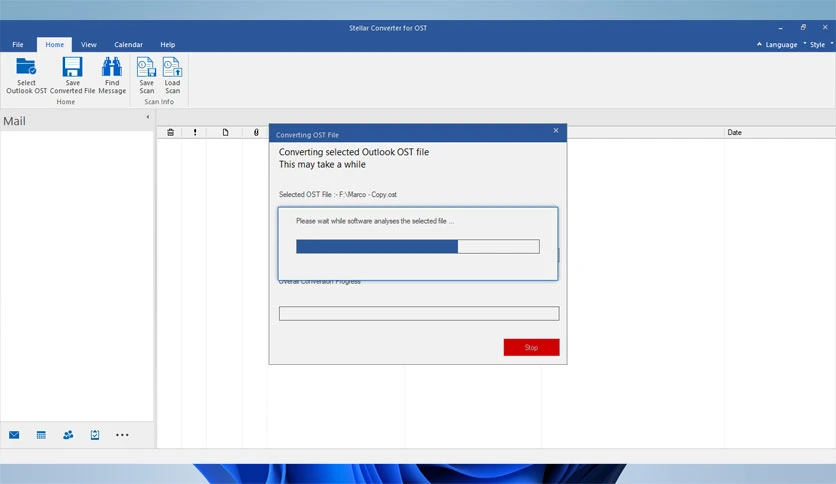Open tasks clipboard icon in bottom bar
The width and height of the screenshot is (836, 484).
coord(95,435)
